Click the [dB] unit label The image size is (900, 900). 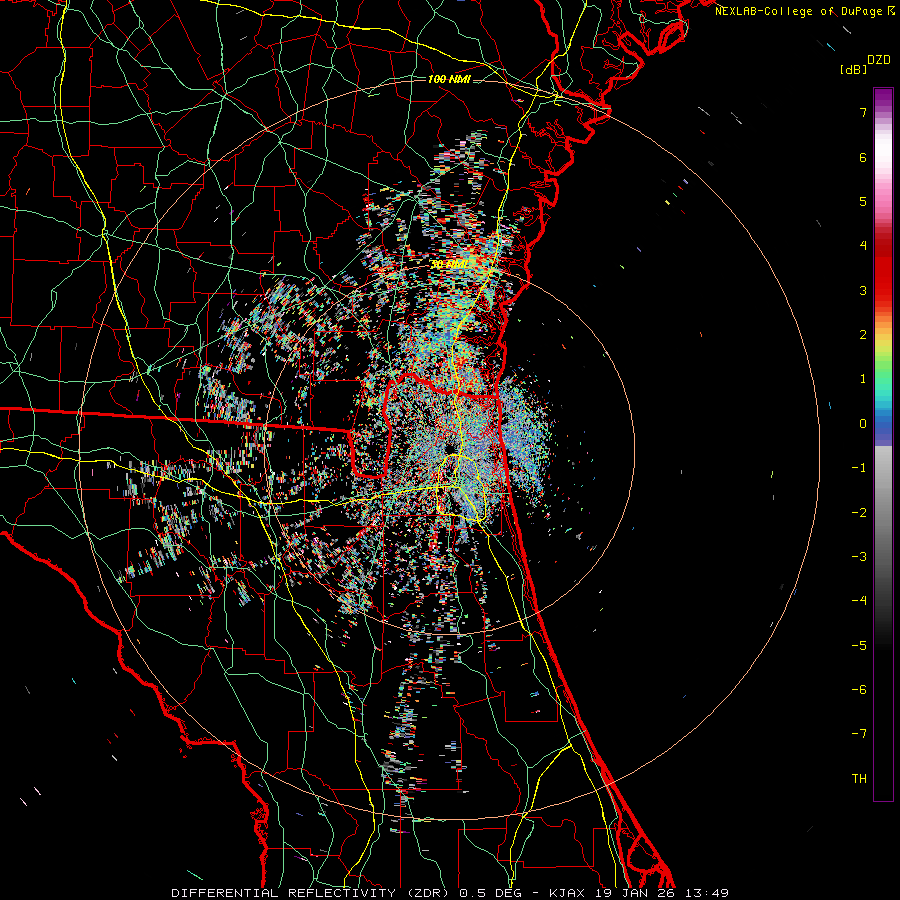[853, 69]
